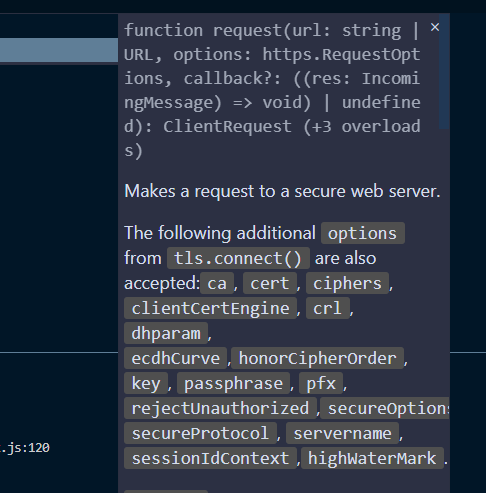Click the 'highWaterMark' option tag
This screenshot has height=493, width=486.
(372, 458)
